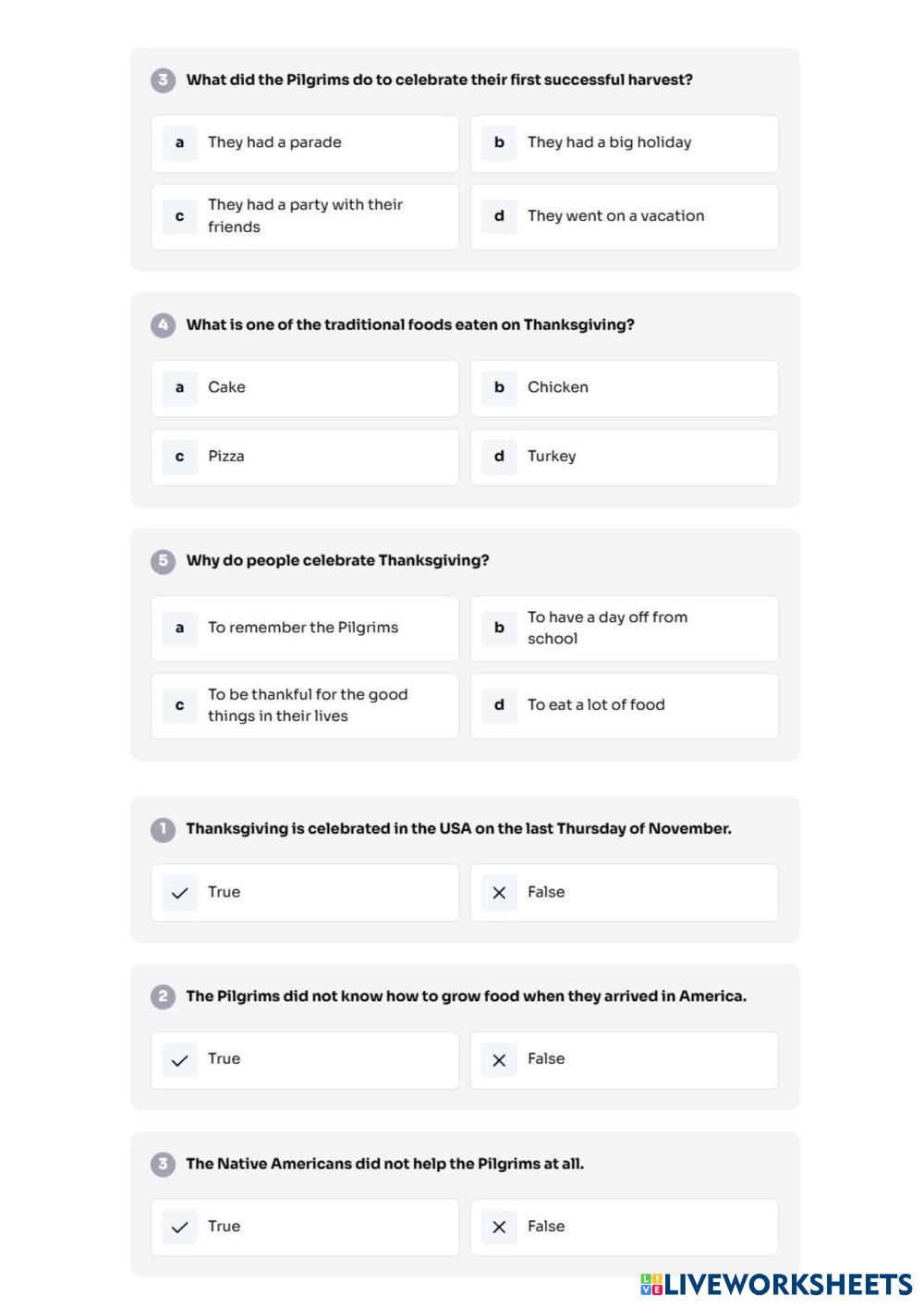Select the checkmark icon for Thanksgiving Thursday statement
Screen dimensions: 924x1307
pos(179,893)
